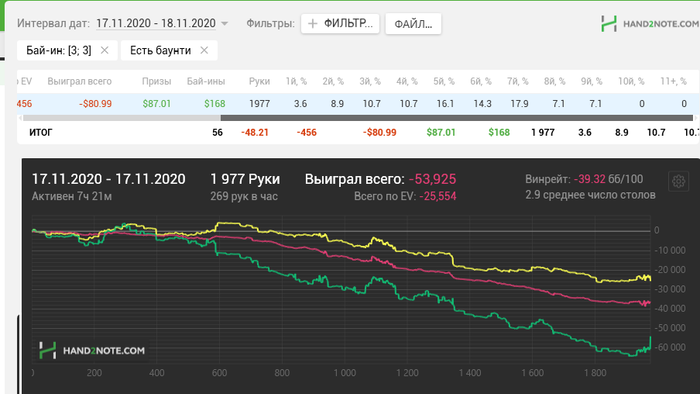The image size is (700, 394).
Task: Select the $87.01 prizes cell in data row
Action: pos(157,104)
